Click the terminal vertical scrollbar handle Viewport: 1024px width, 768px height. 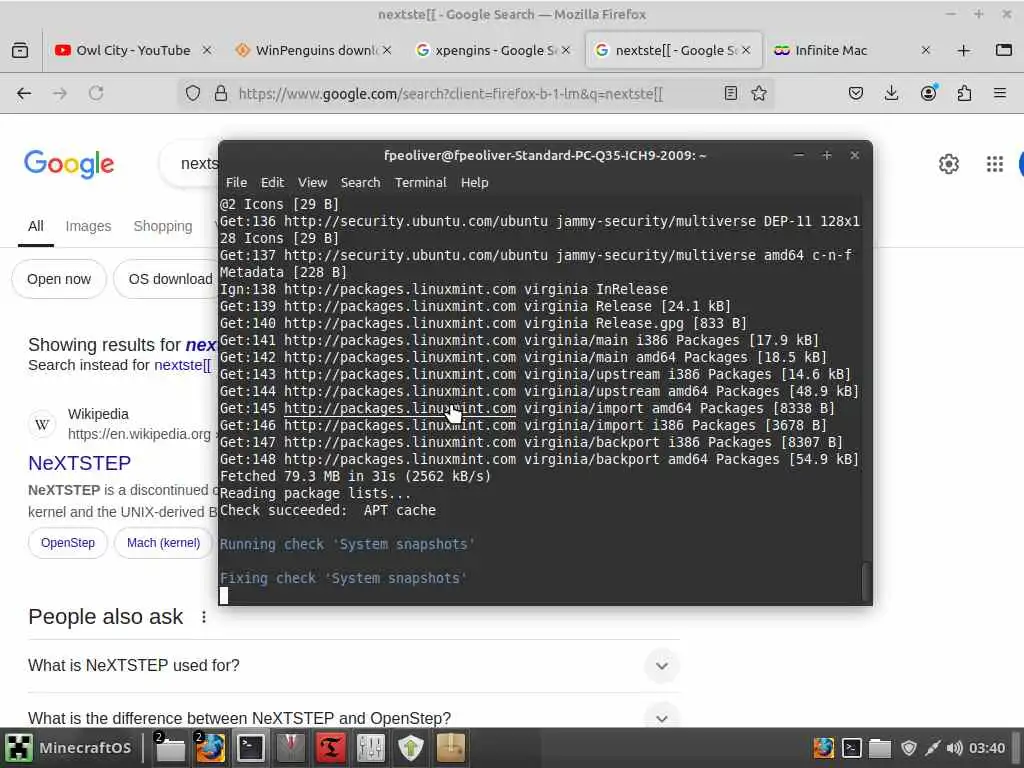click(x=866, y=581)
